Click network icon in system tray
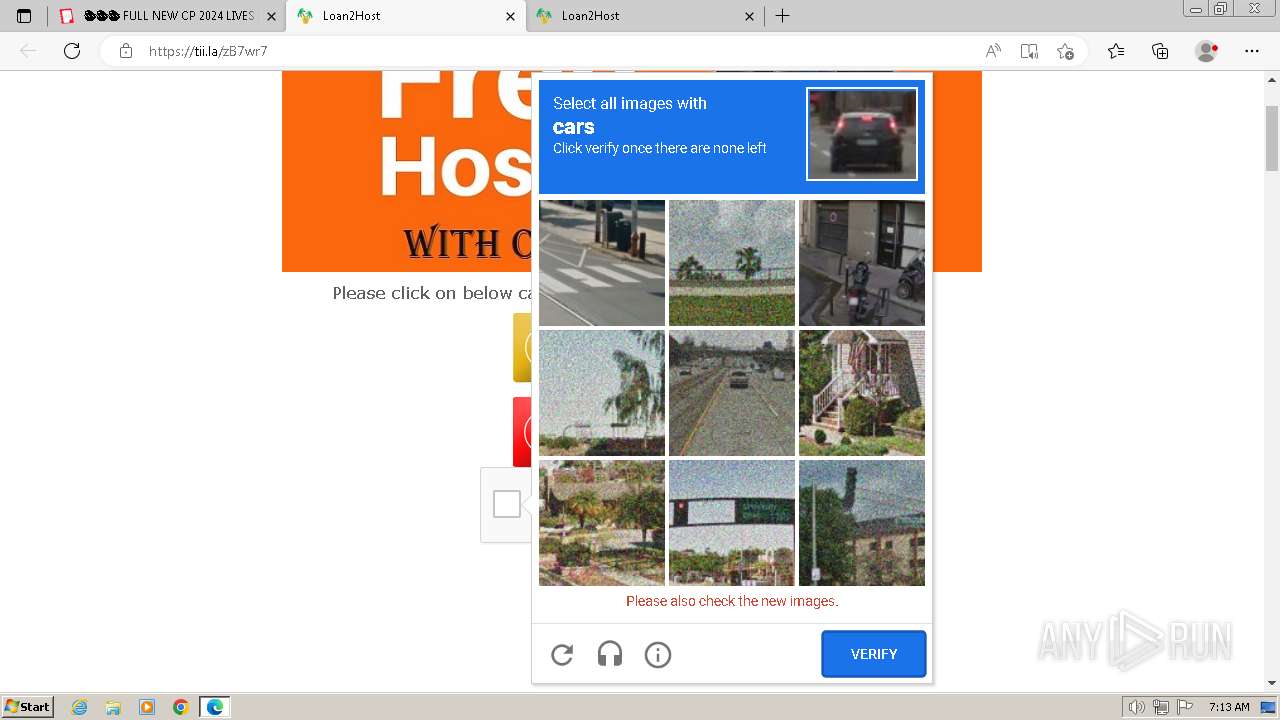This screenshot has height=720, width=1280. click(1161, 707)
